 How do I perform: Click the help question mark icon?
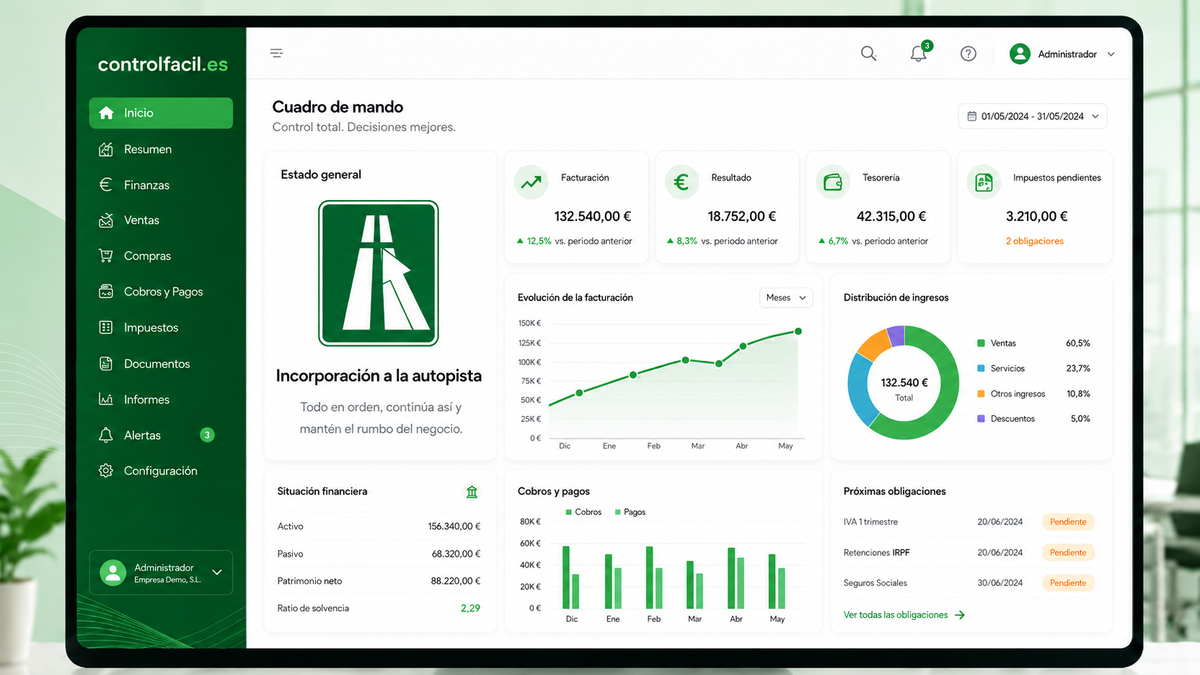[x=968, y=54]
